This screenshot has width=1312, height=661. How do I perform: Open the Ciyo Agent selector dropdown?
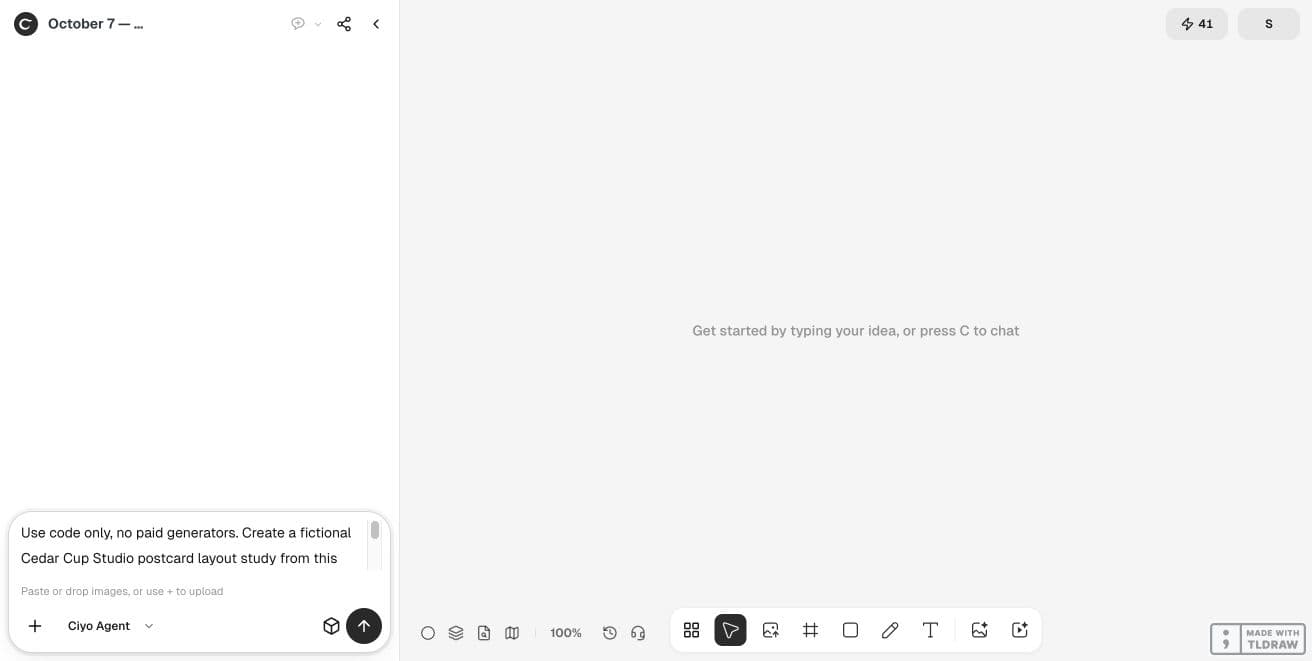click(110, 626)
